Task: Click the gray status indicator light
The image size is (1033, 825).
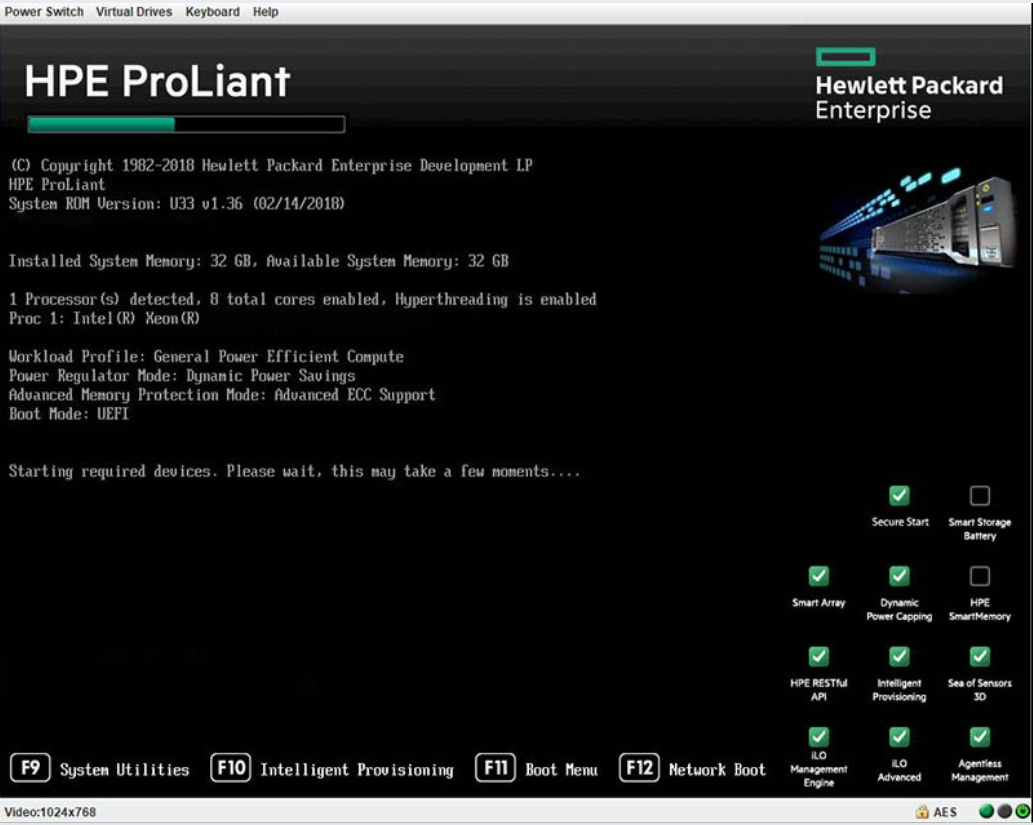Action: pyautogui.click(x=1004, y=812)
